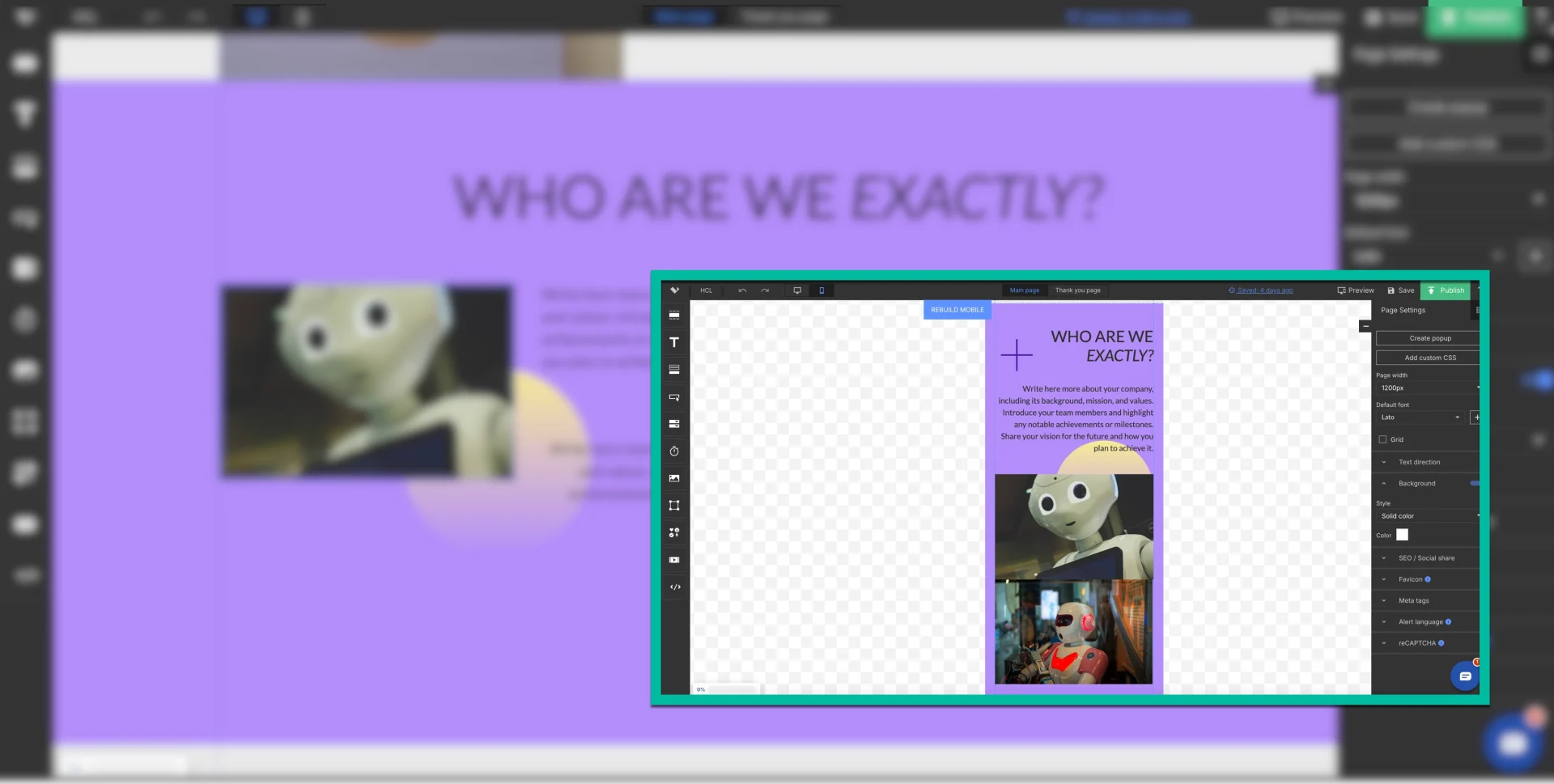
Task: Open the Page width dropdown
Action: tap(1429, 388)
